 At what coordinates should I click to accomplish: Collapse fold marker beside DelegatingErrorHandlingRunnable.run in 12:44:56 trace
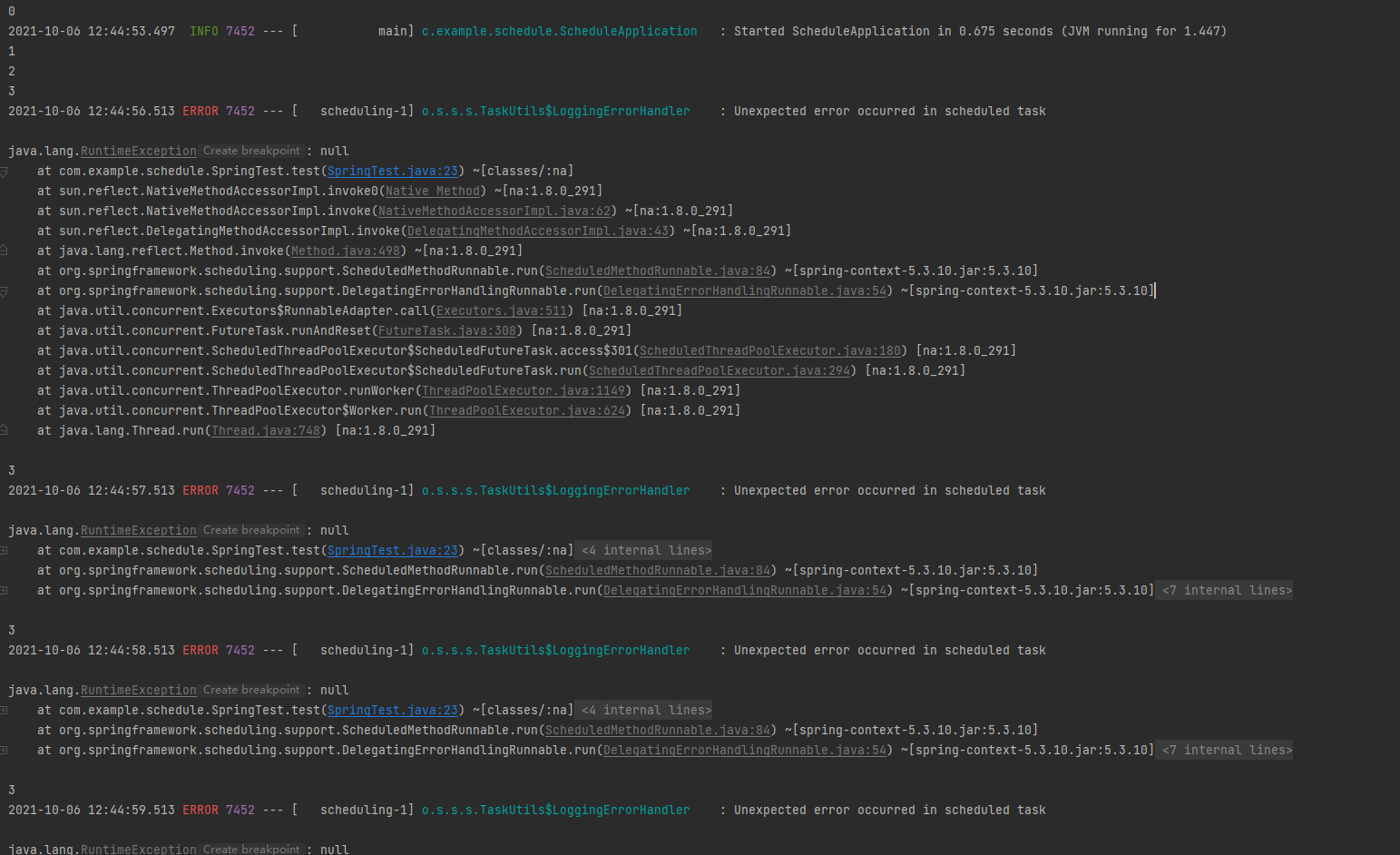point(4,291)
